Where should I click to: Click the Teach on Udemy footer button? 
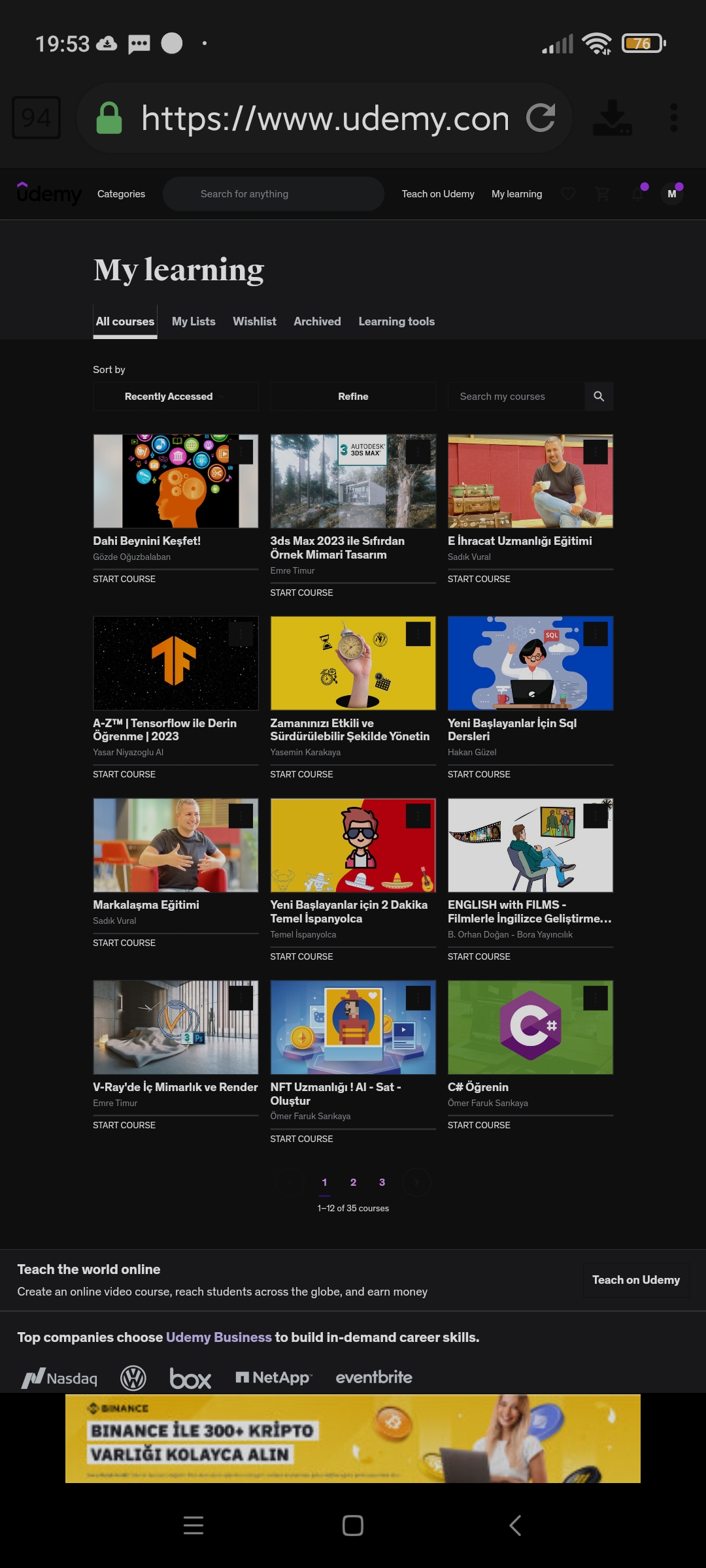tap(636, 1280)
